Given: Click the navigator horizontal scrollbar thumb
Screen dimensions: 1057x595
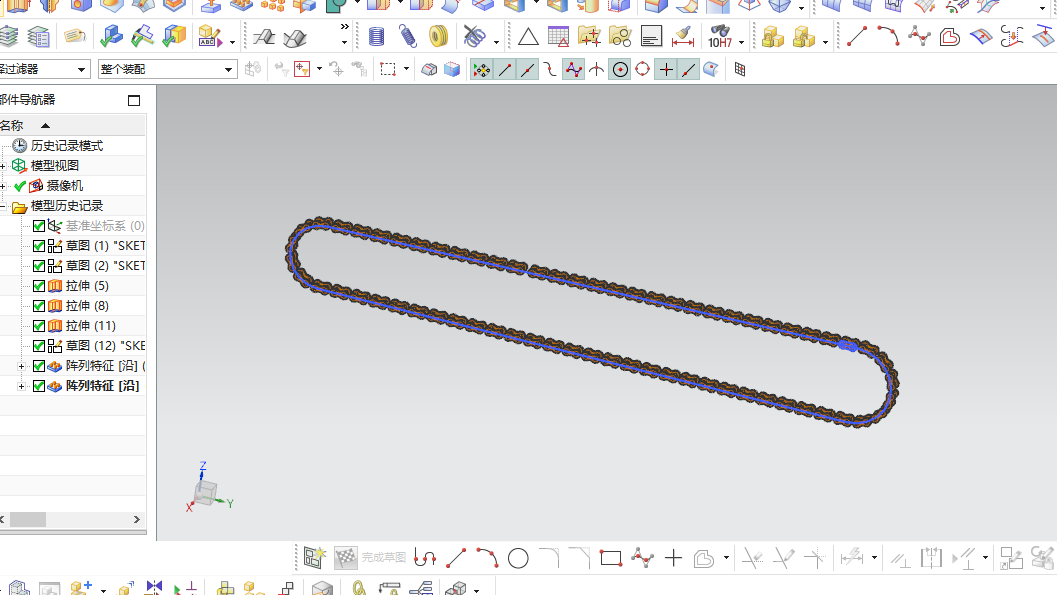Looking at the screenshot, I should tap(28, 520).
